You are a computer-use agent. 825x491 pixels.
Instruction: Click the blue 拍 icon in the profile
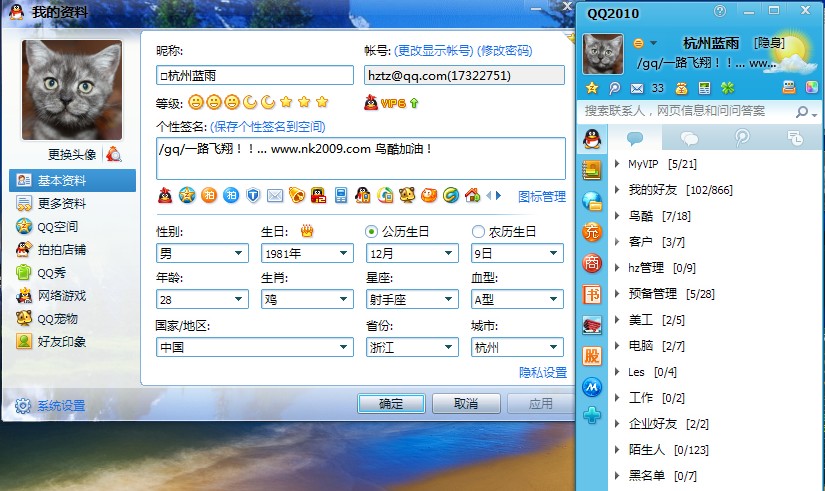click(x=231, y=195)
